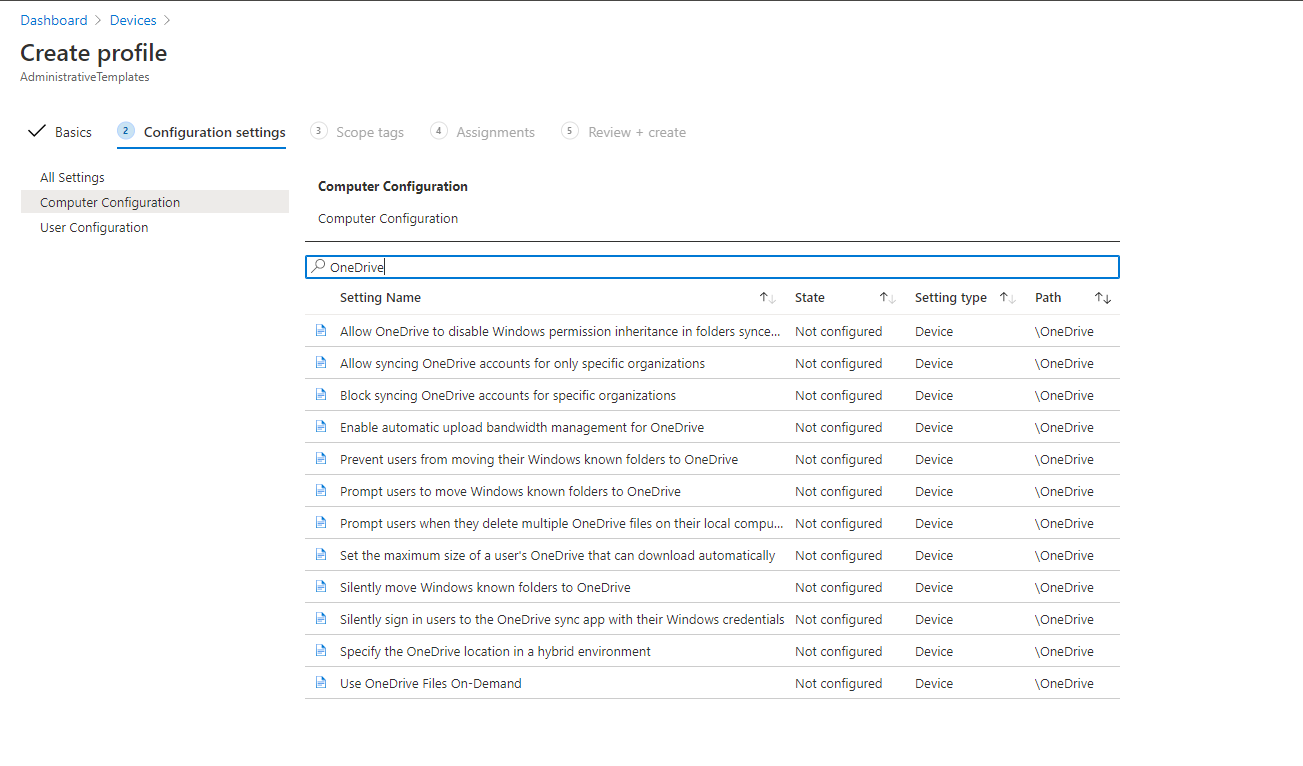1303x766 pixels.
Task: Open 'Prevent users from moving their Windows known folders'
Action: [539, 459]
